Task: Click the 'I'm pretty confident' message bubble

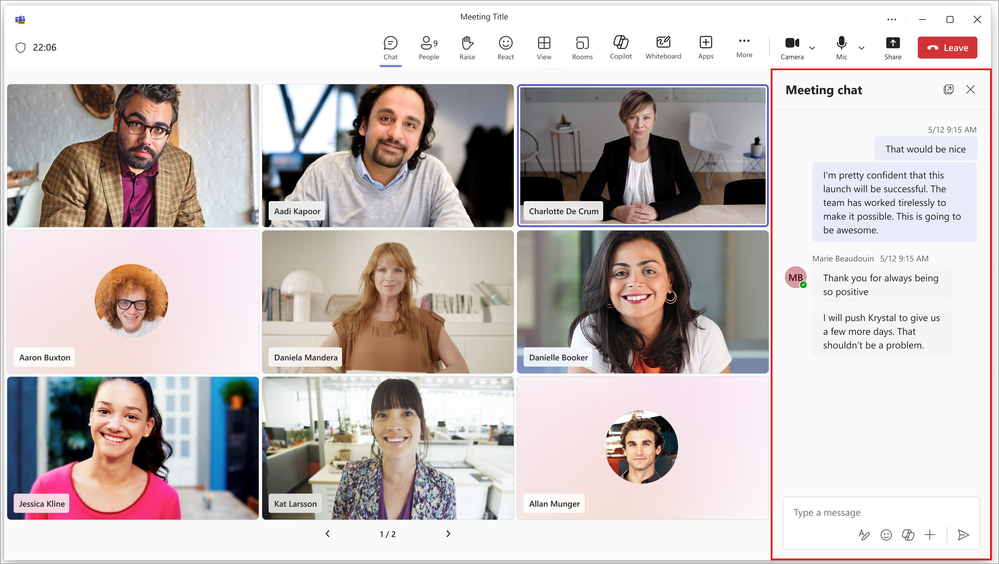Action: [894, 202]
